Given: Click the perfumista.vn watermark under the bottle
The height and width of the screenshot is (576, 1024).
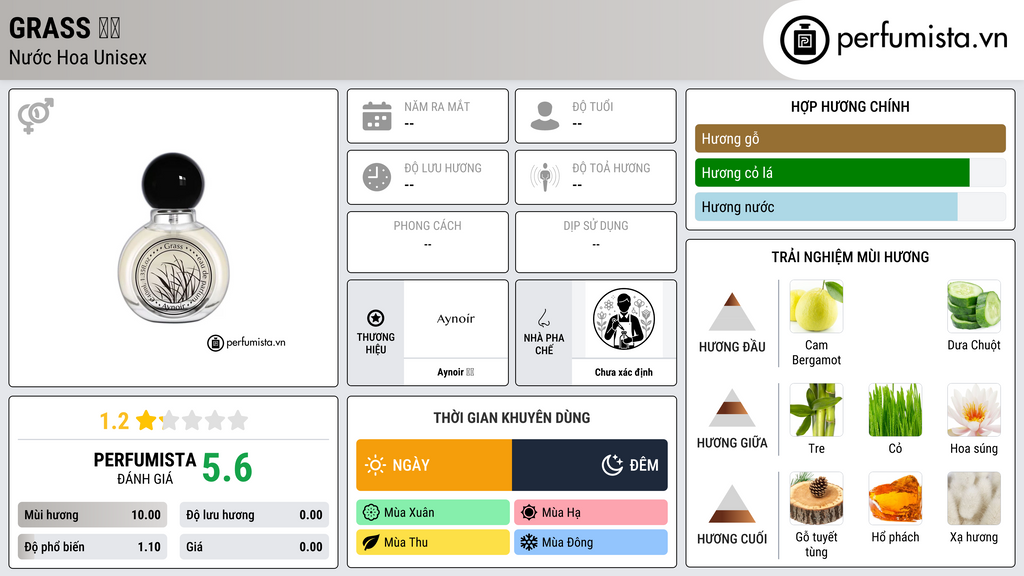Looking at the screenshot, I should click(x=247, y=342).
